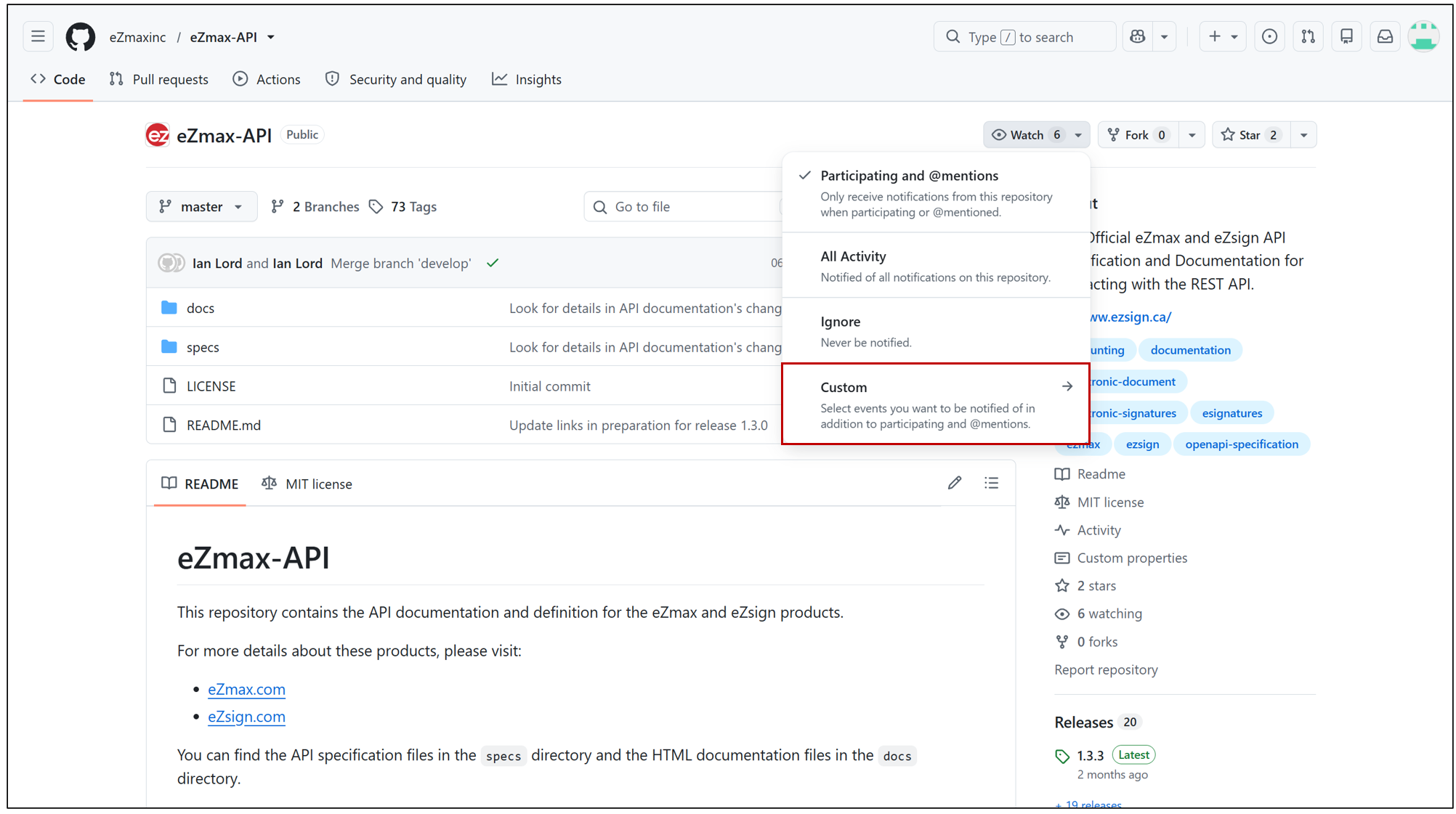Open the 1.3.3 Latest release
This screenshot has width=1456, height=814.
click(x=1104, y=756)
